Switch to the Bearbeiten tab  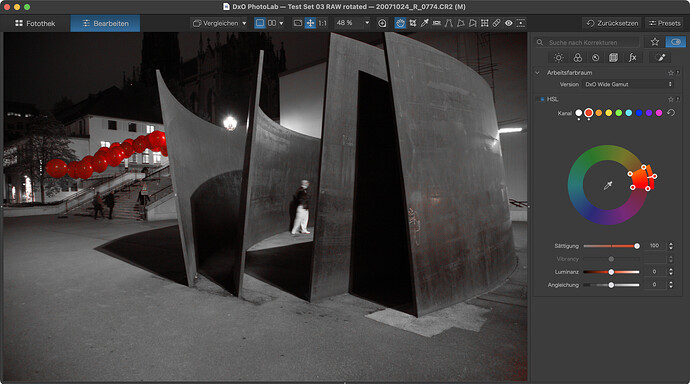tap(105, 23)
